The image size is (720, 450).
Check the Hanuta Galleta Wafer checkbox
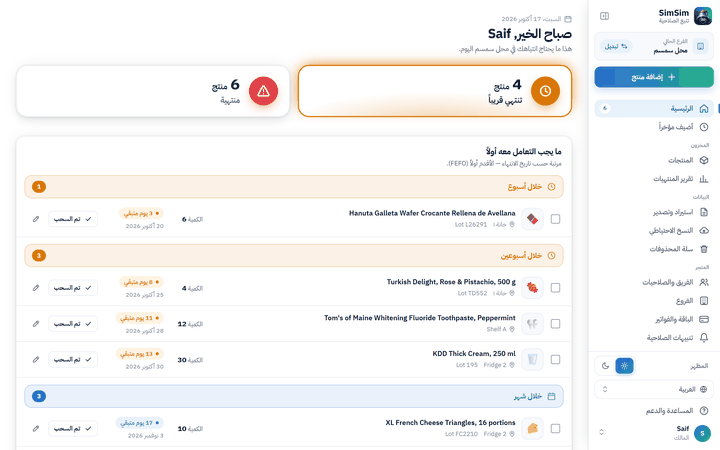(555, 219)
